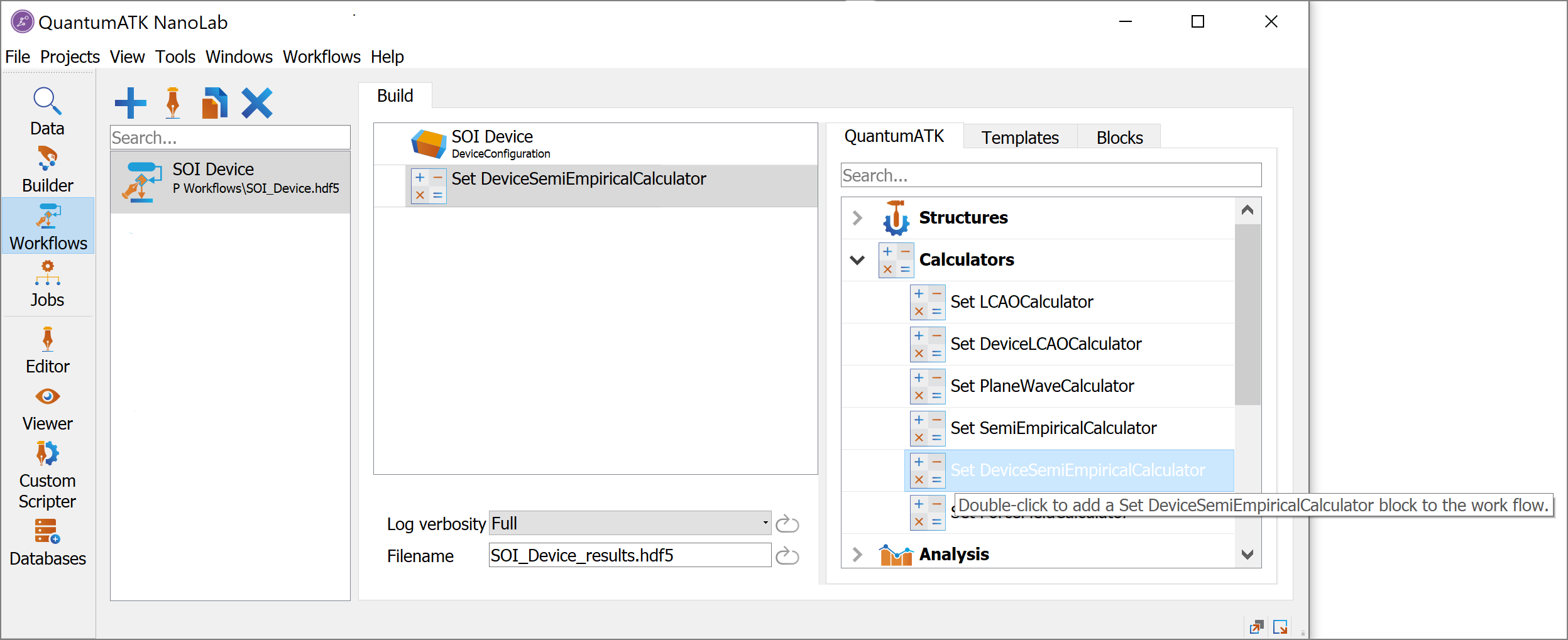Click the SOI Device workflow icon in list

[142, 182]
